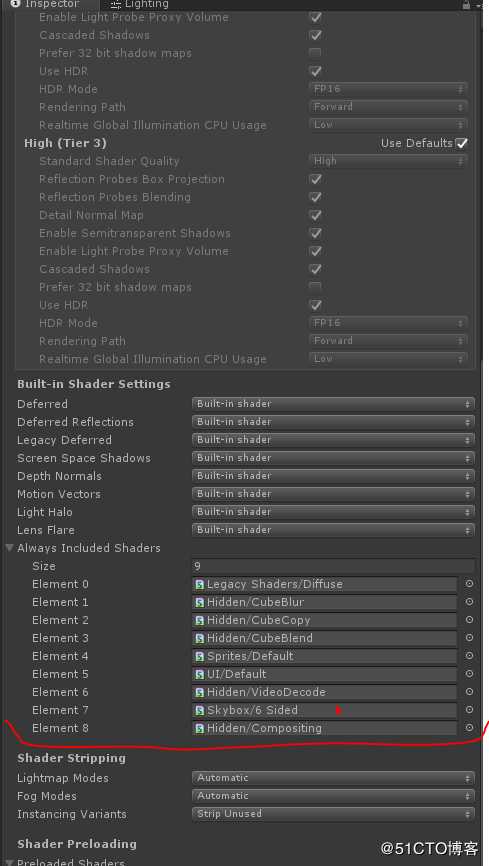Open object picker for Sprites/Default element

coord(469,656)
